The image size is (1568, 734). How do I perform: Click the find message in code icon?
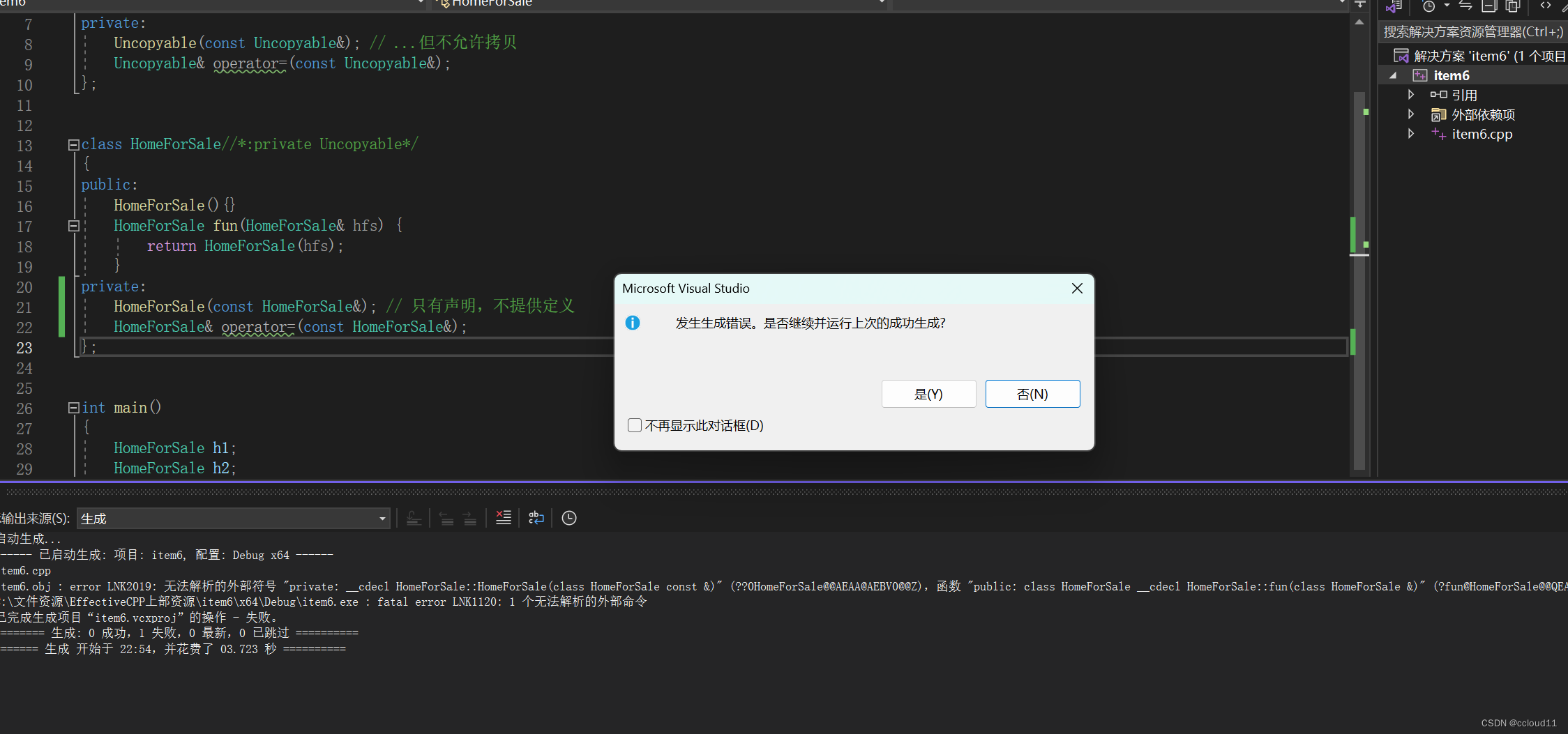pos(414,518)
